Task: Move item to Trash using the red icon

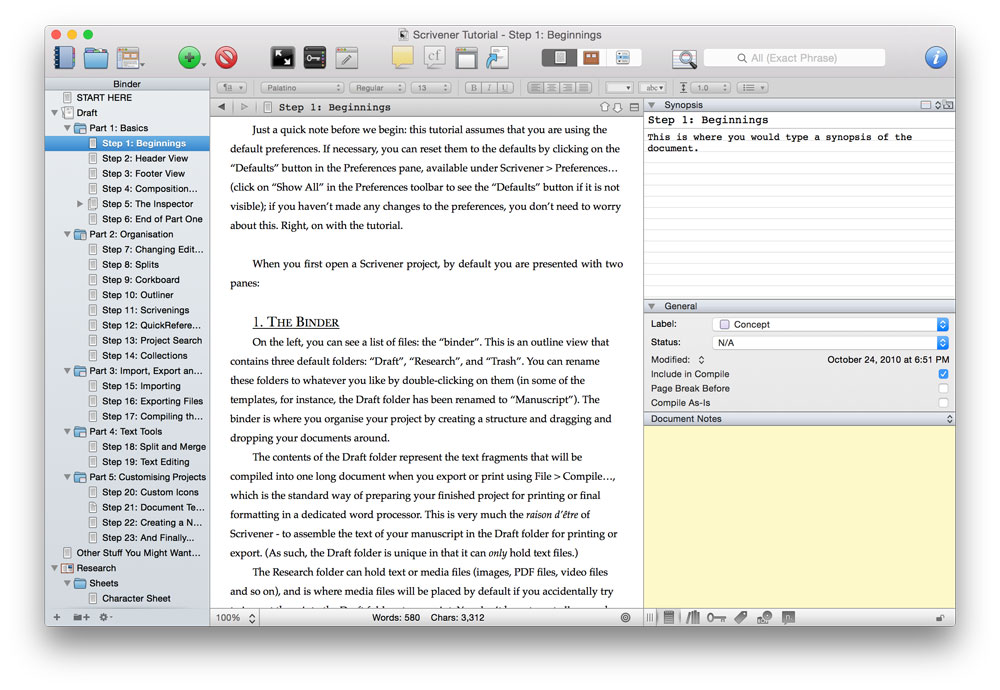Action: 226,58
